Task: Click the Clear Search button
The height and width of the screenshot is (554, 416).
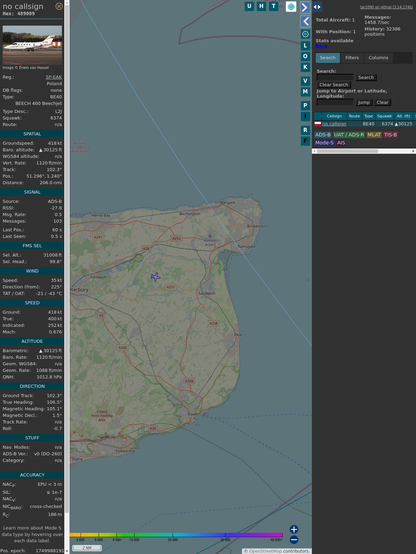Action: coord(334,85)
